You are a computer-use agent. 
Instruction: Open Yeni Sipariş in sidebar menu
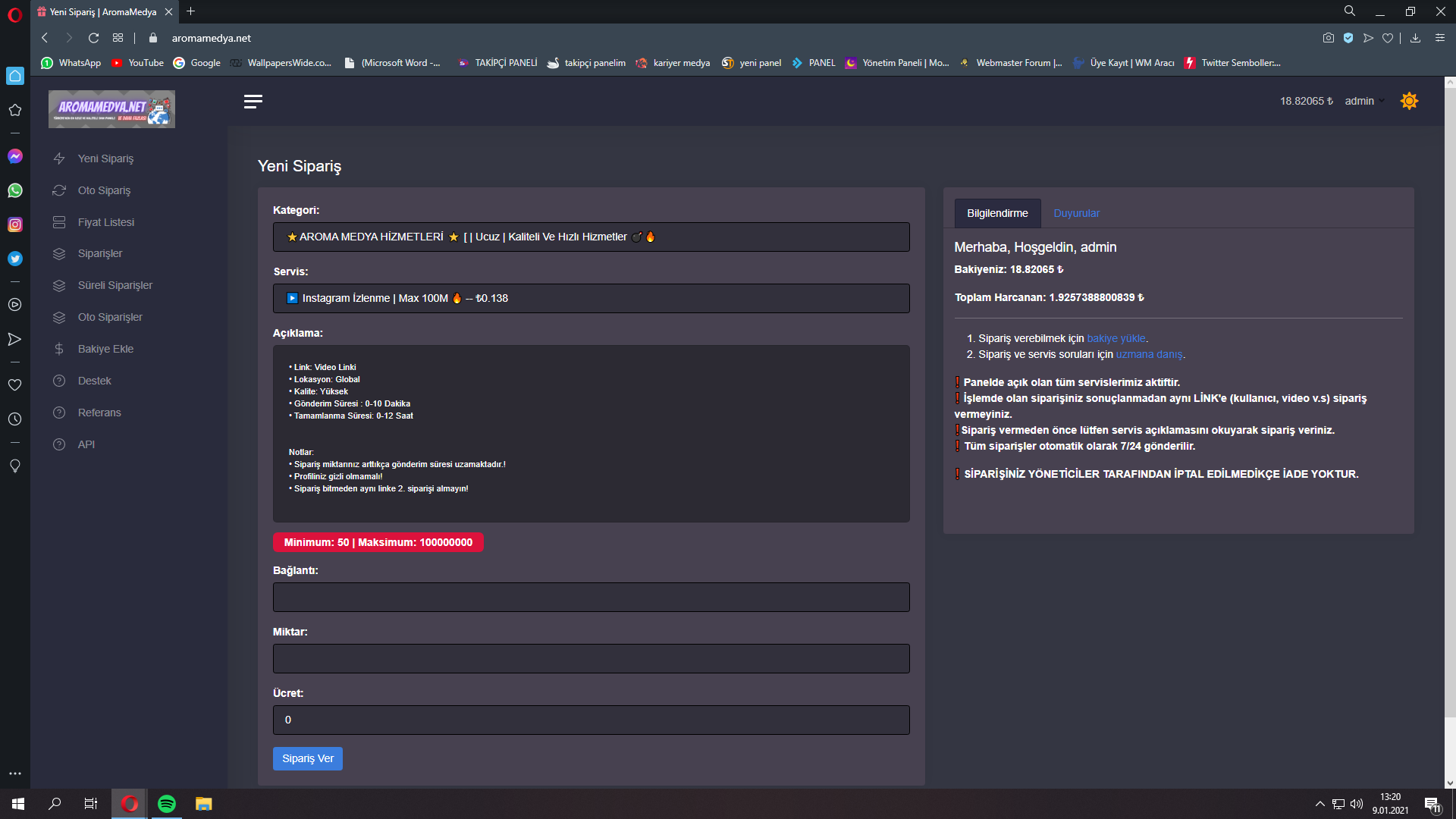105,158
